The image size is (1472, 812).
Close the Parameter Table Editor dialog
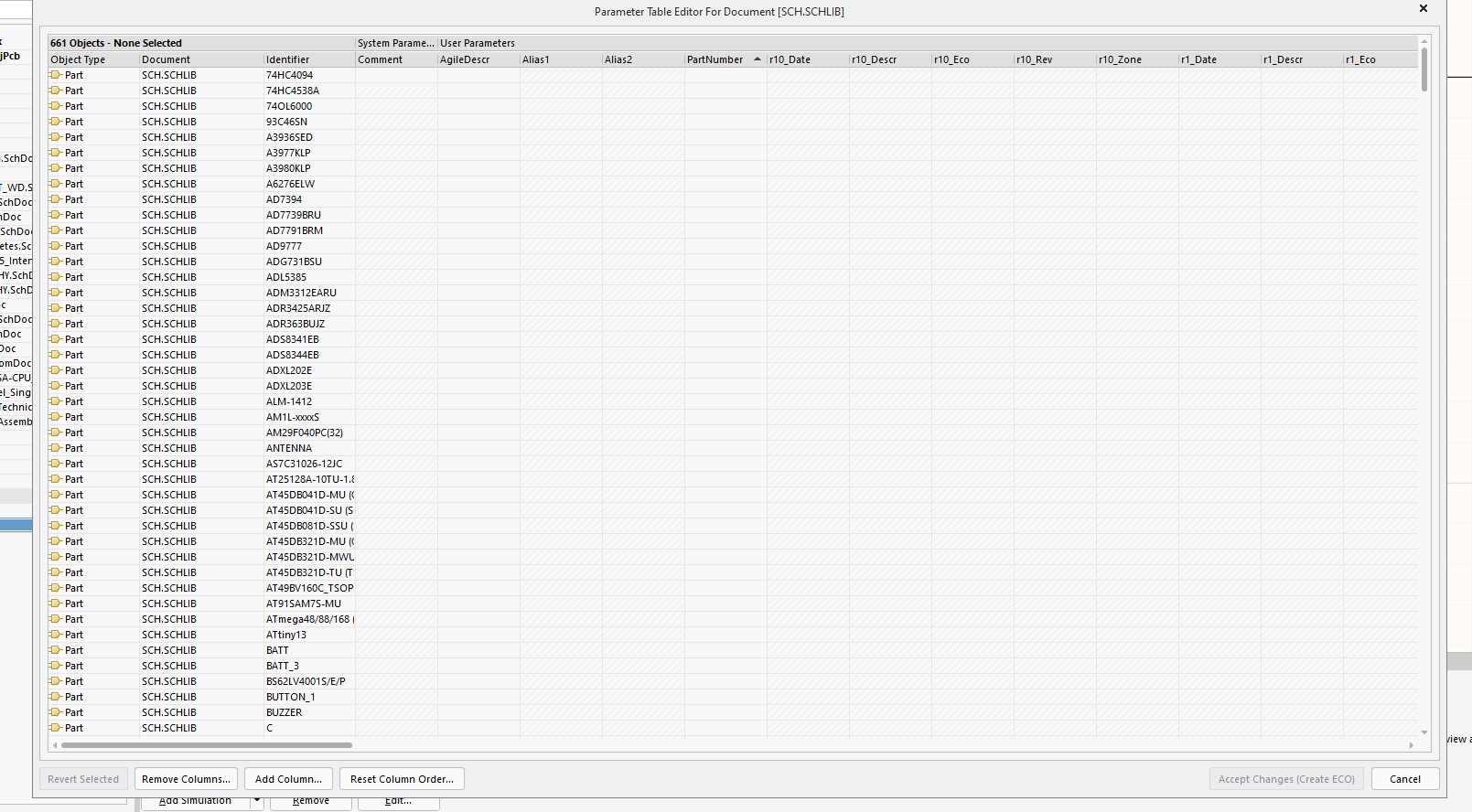pos(1423,8)
